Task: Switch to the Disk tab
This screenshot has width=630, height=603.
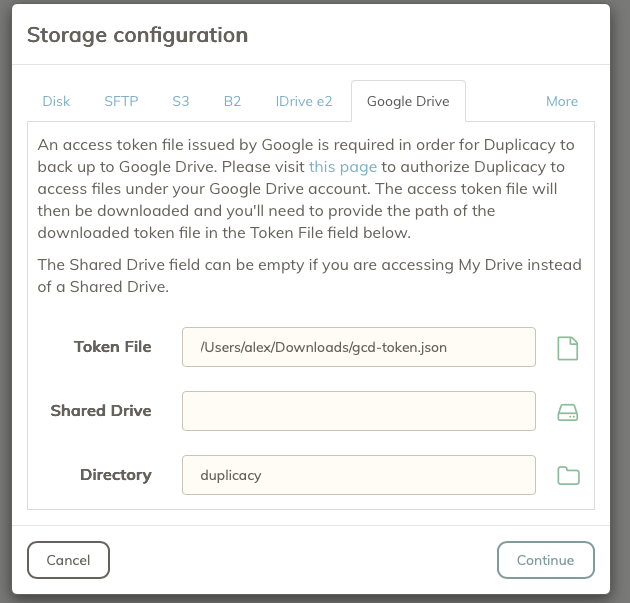Action: (56, 101)
